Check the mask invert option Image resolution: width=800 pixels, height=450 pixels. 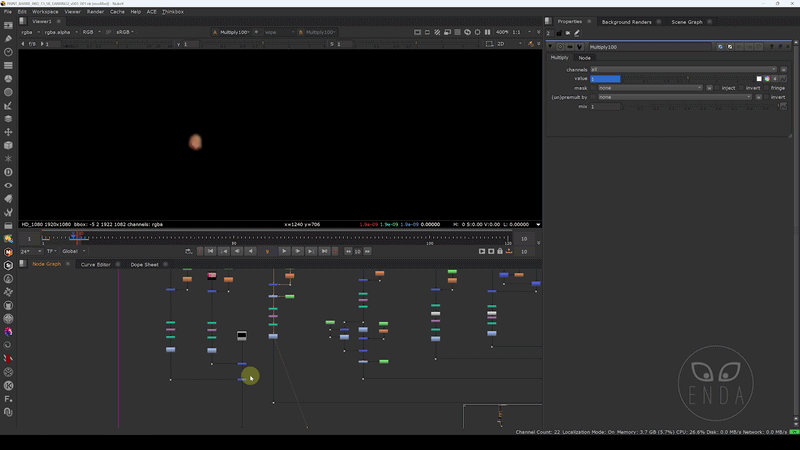pos(742,88)
